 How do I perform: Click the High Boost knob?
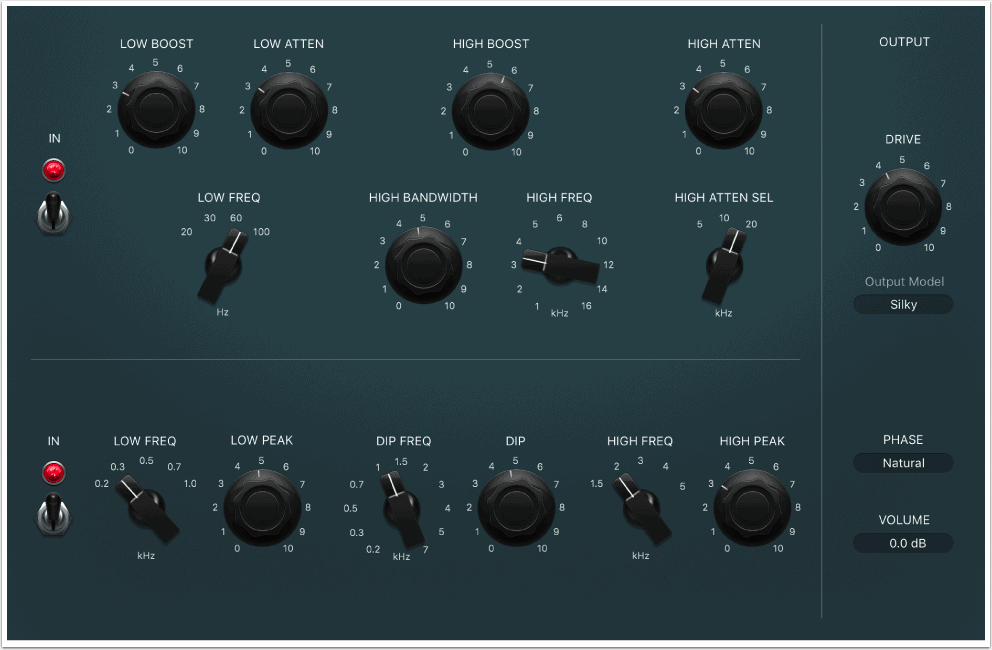coord(490,108)
